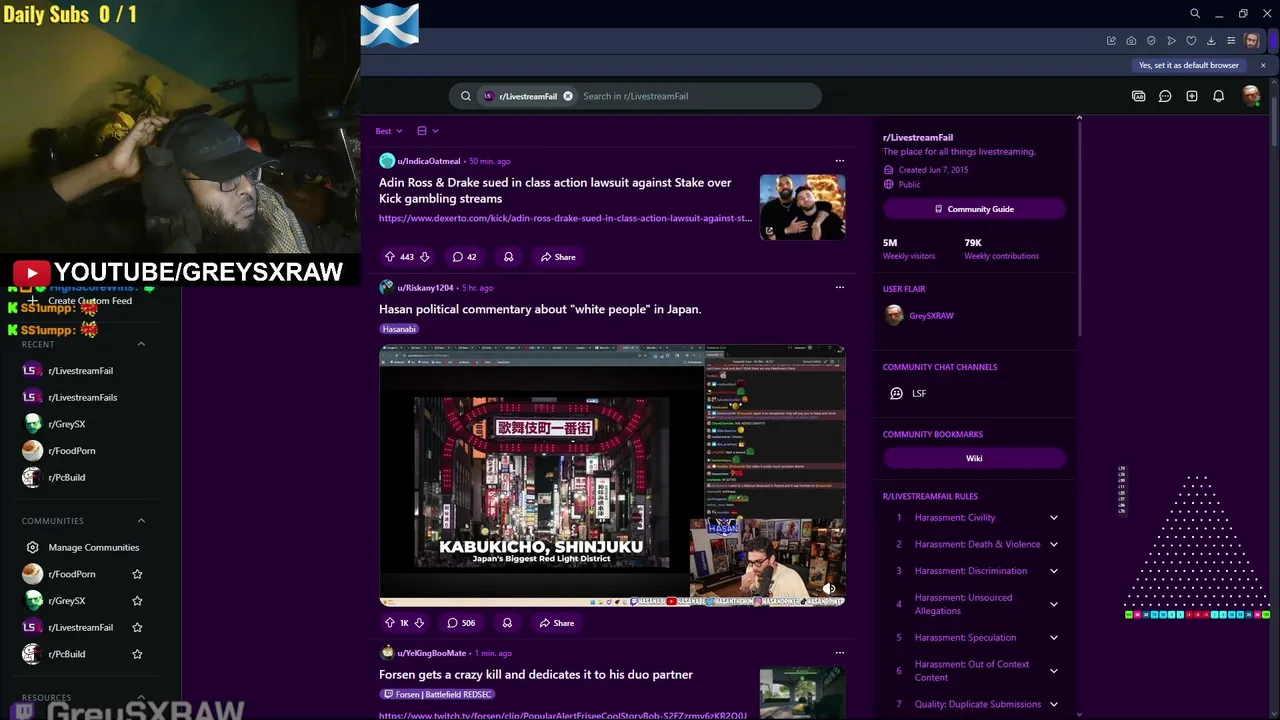Take a snapshot with the camera icon

coord(1131,41)
